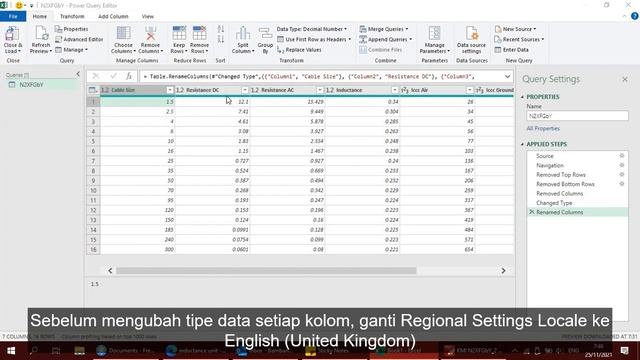Click the scroll right arrow
640x360 pixels.
[503, 271]
